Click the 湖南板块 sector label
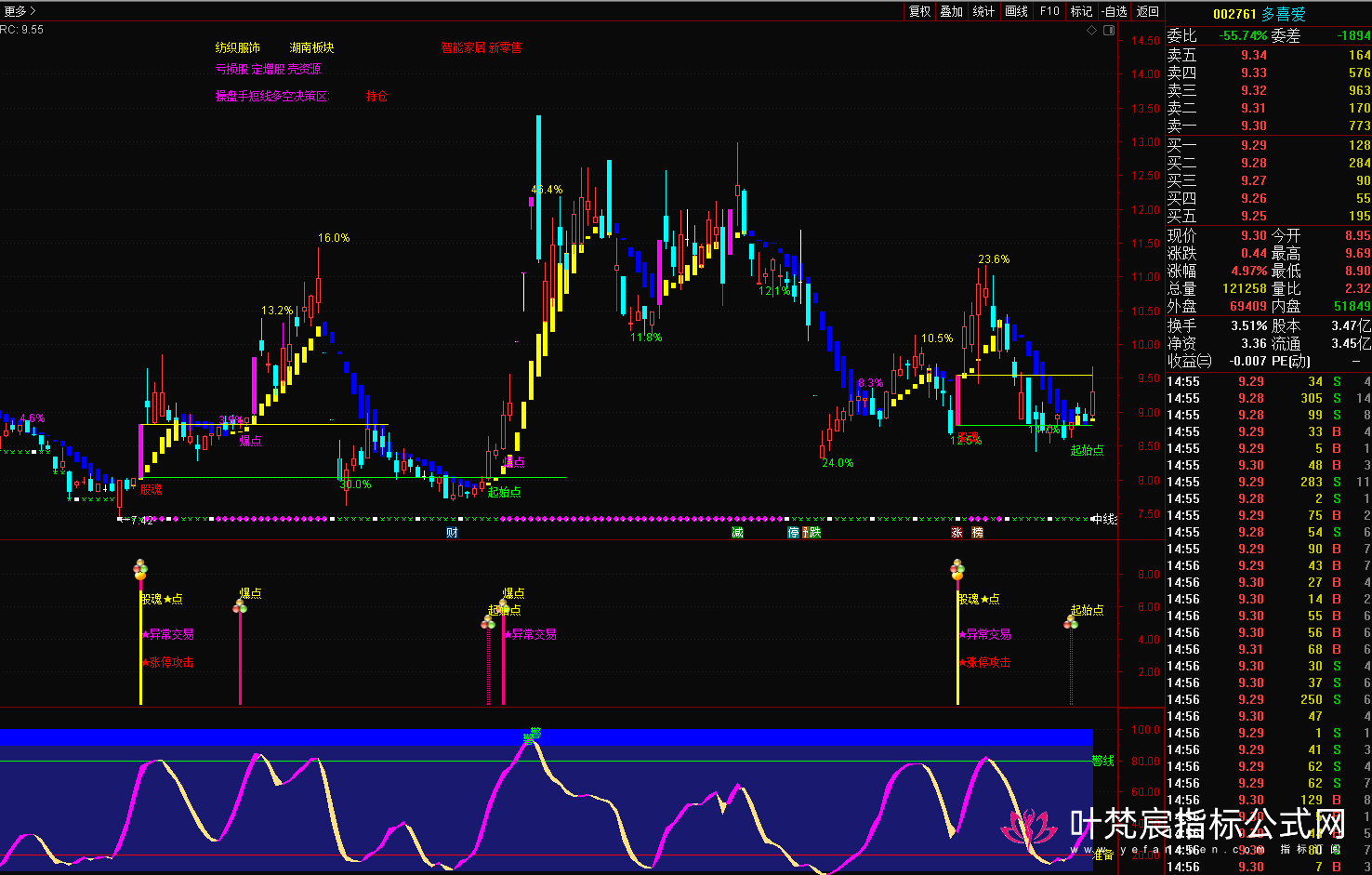Image resolution: width=1372 pixels, height=875 pixels. point(311,47)
